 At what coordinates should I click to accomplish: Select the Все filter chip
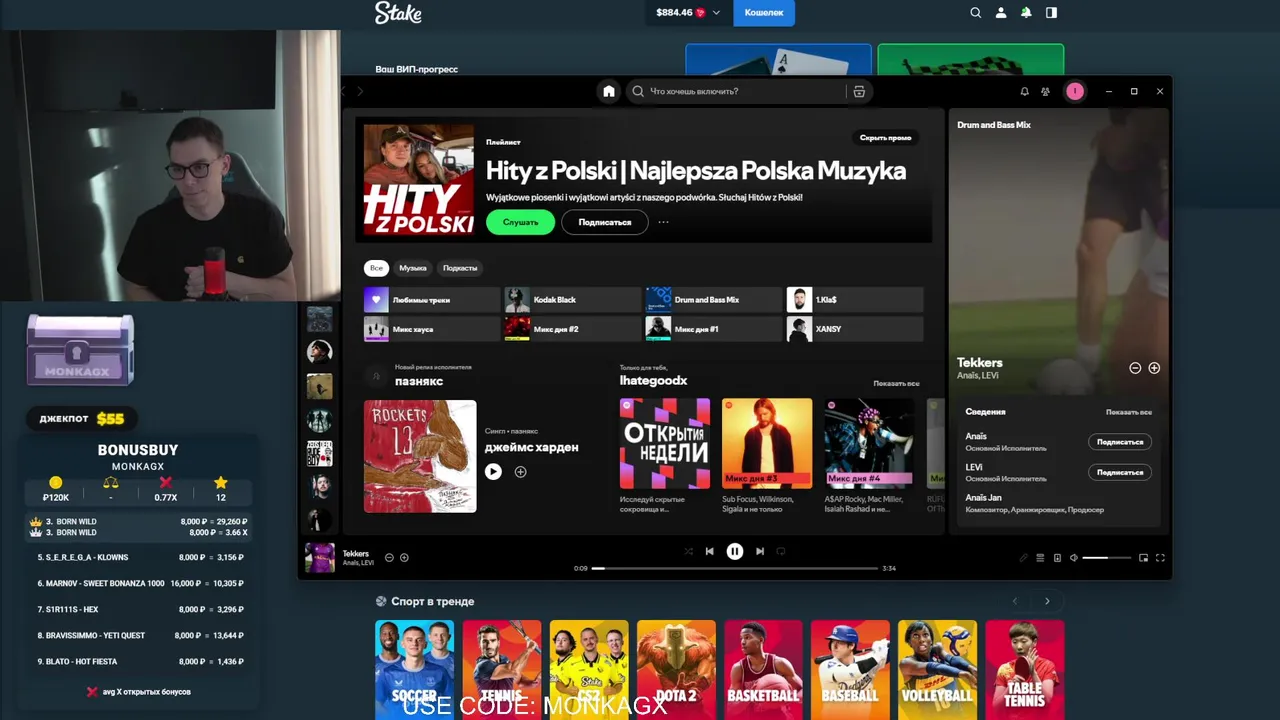(x=376, y=268)
